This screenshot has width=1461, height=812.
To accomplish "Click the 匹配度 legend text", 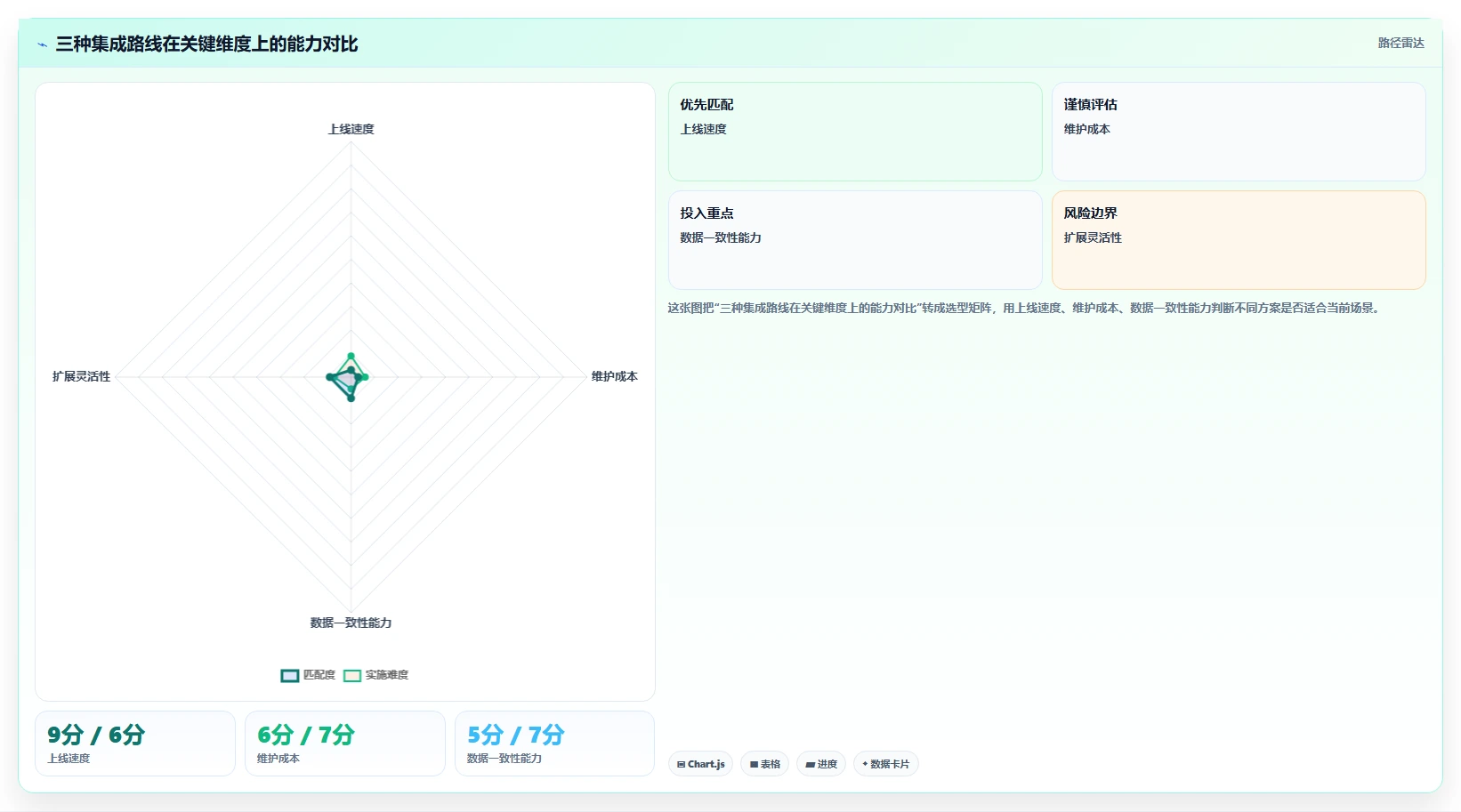I will (x=319, y=675).
